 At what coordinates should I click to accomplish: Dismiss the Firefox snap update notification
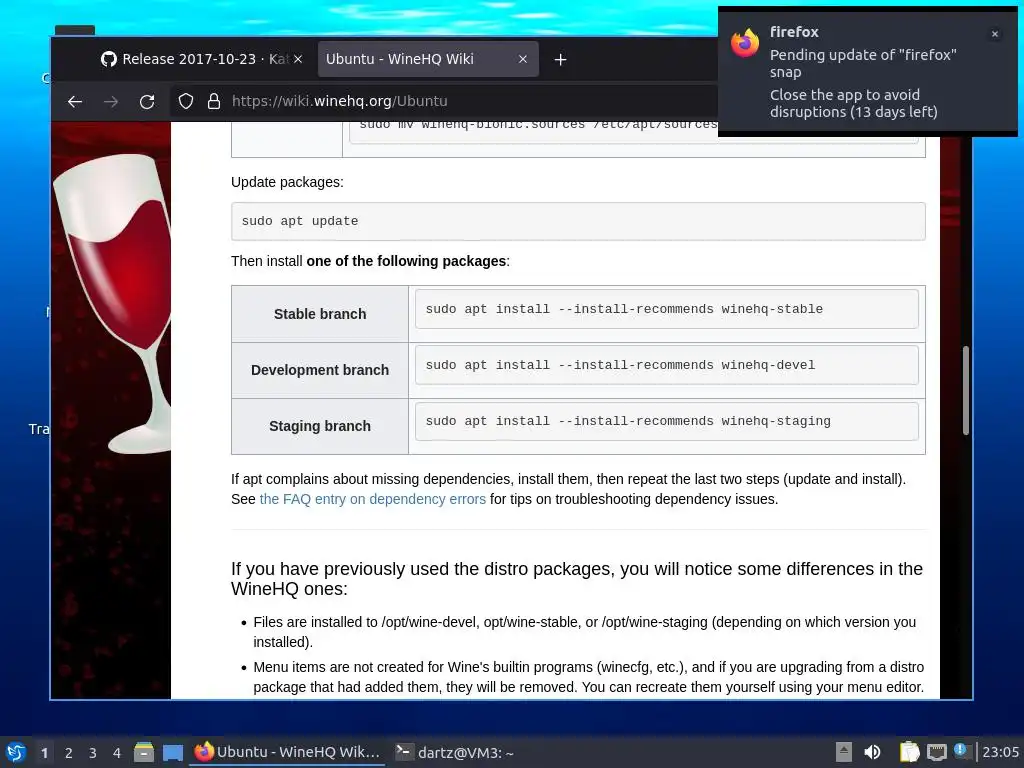click(995, 34)
